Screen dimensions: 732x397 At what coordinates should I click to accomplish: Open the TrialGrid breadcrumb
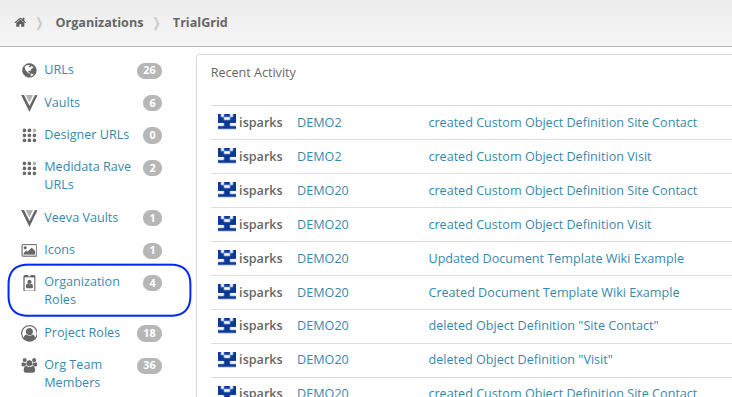[x=200, y=22]
